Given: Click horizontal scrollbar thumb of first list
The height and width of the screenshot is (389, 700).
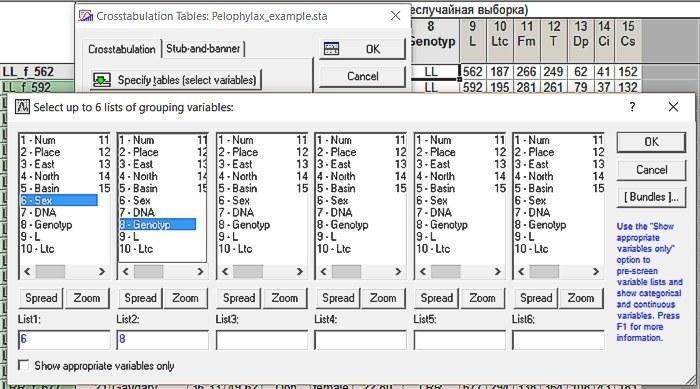Looking at the screenshot, I should pyautogui.click(x=50, y=272).
